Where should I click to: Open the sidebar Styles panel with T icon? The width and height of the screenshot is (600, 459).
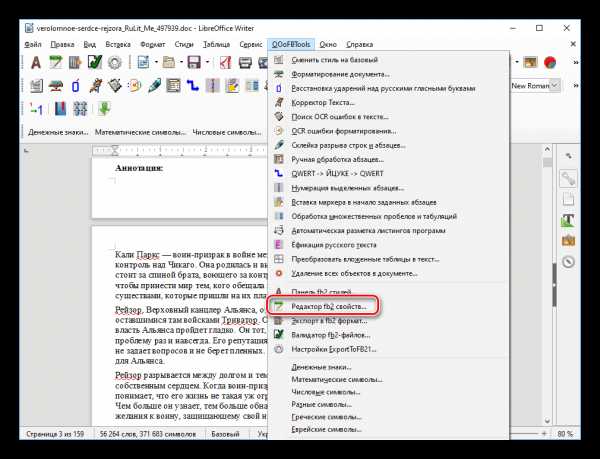tap(568, 220)
